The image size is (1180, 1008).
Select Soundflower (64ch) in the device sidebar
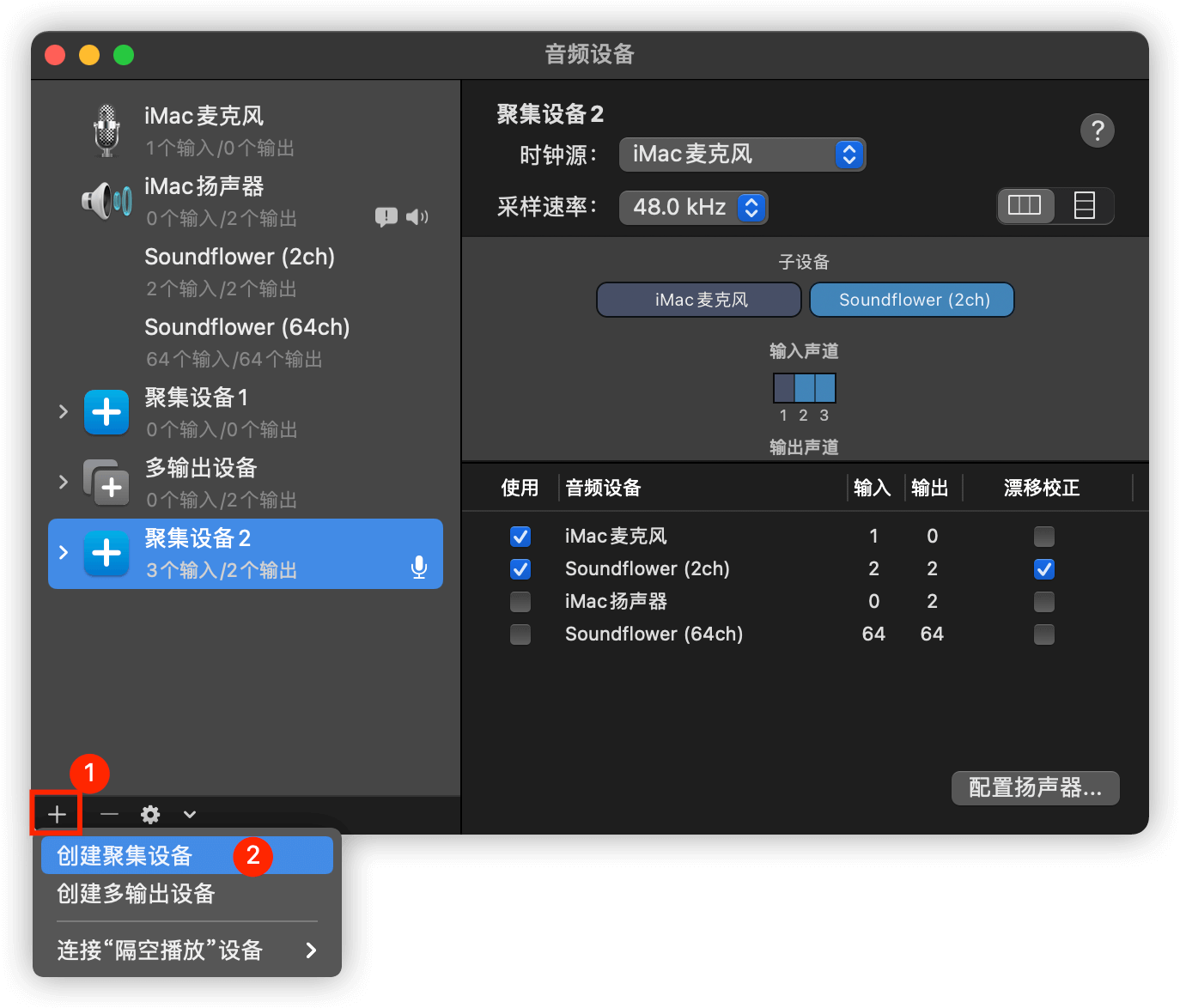[246, 342]
